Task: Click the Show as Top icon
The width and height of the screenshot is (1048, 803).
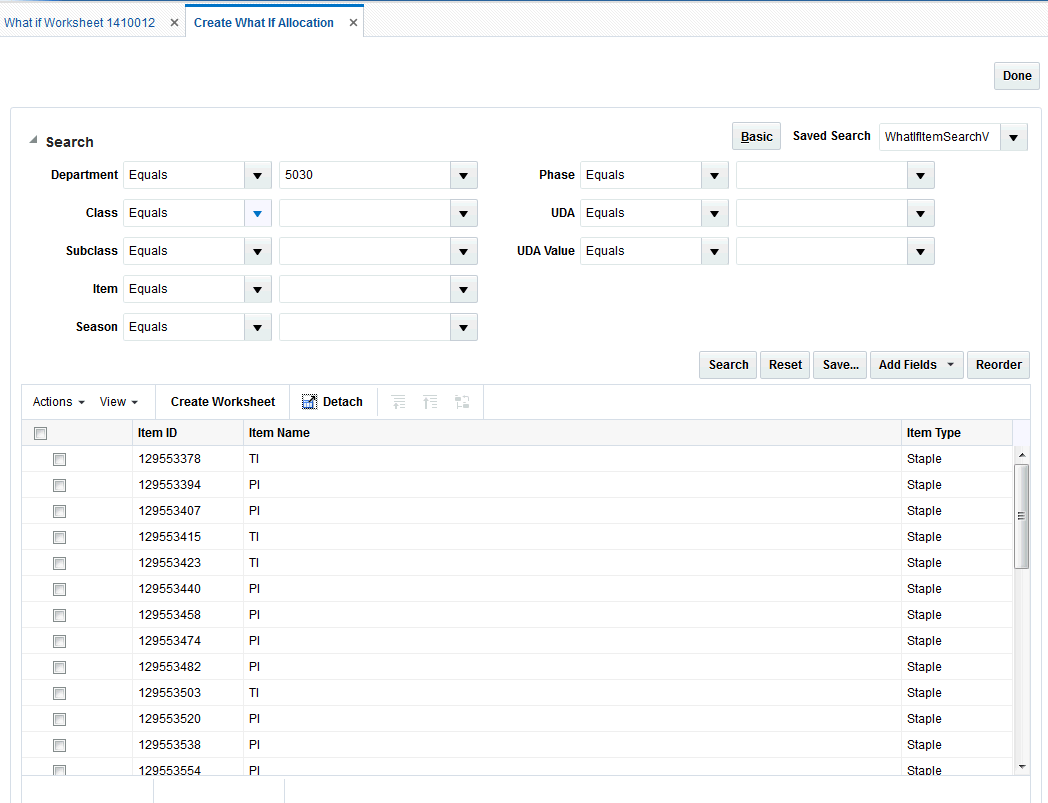Action: [x=462, y=401]
